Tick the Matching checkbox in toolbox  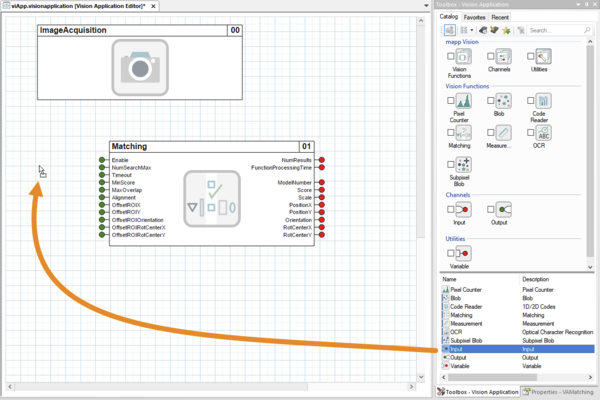coord(451,132)
